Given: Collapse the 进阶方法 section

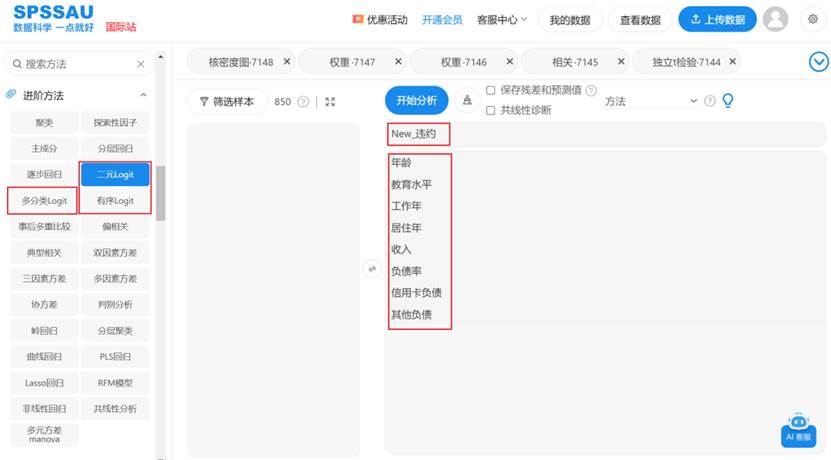Looking at the screenshot, I should point(143,95).
